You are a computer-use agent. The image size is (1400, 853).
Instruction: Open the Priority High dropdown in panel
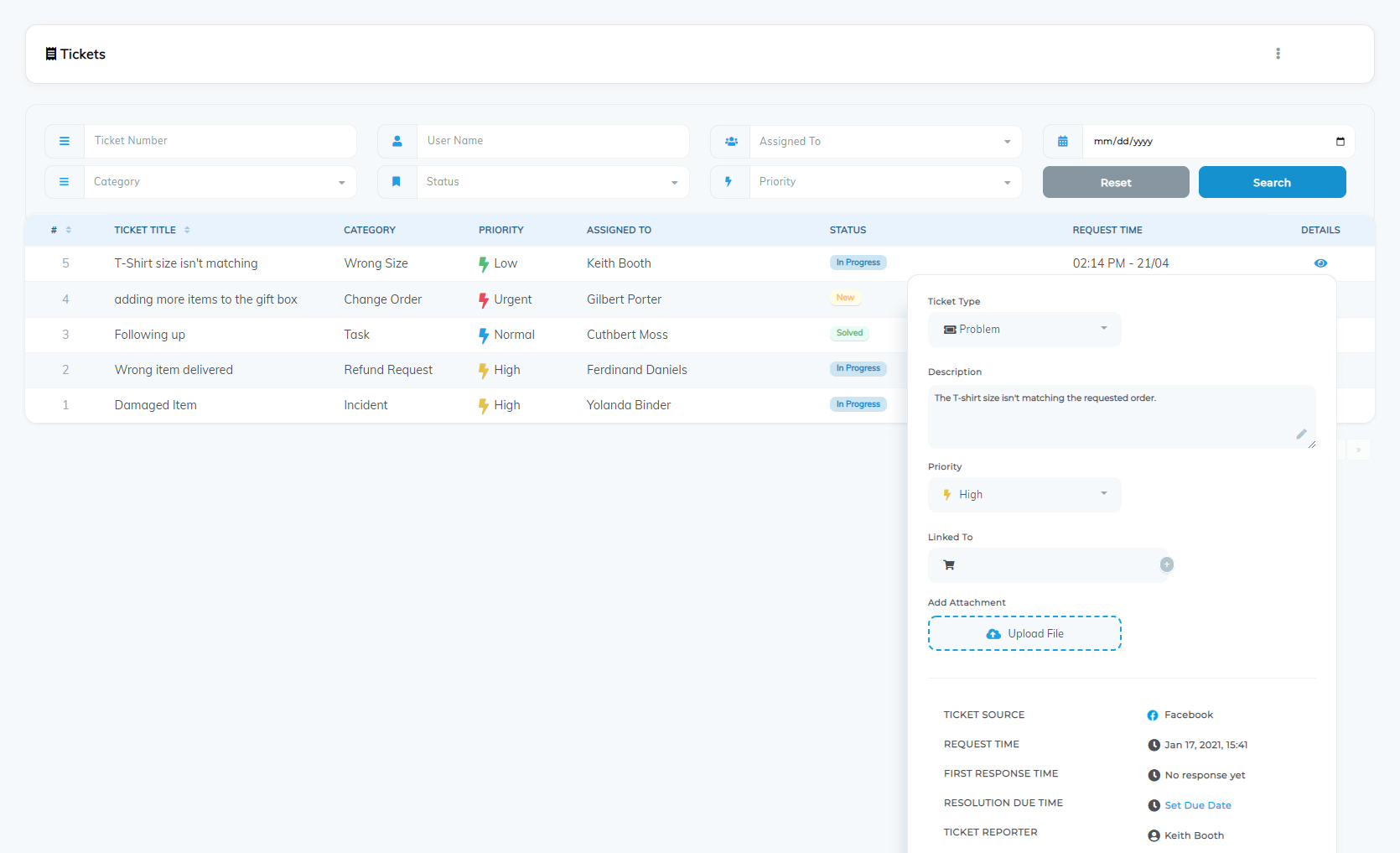tap(1024, 495)
